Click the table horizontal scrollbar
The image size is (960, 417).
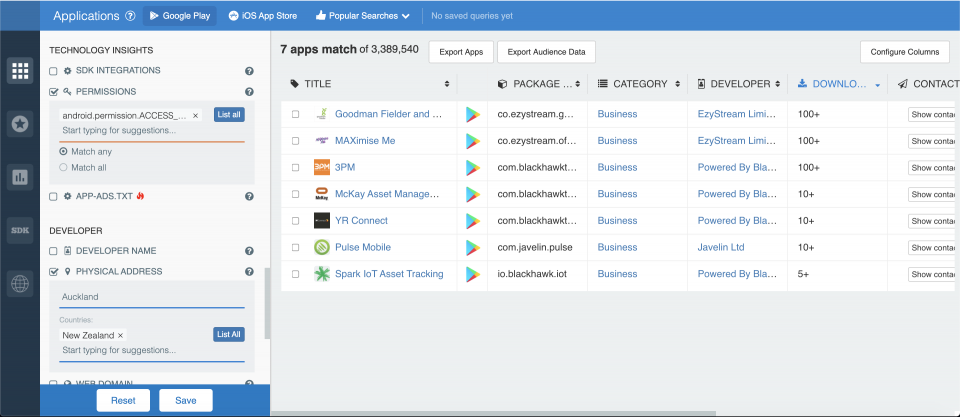493,413
